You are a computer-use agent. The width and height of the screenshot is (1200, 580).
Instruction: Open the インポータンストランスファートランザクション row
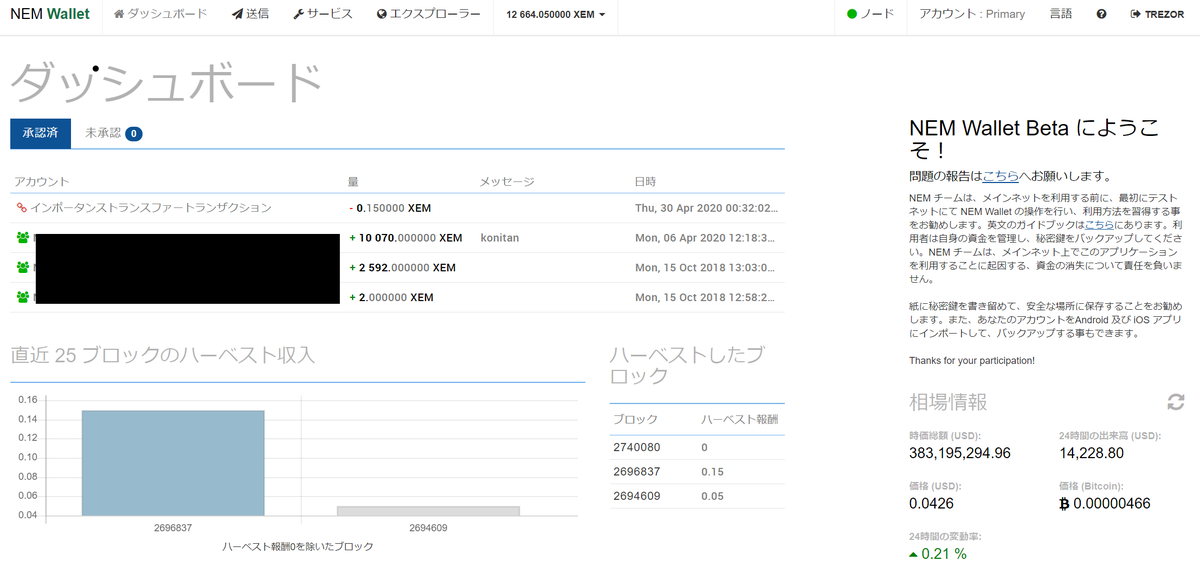(x=397, y=208)
